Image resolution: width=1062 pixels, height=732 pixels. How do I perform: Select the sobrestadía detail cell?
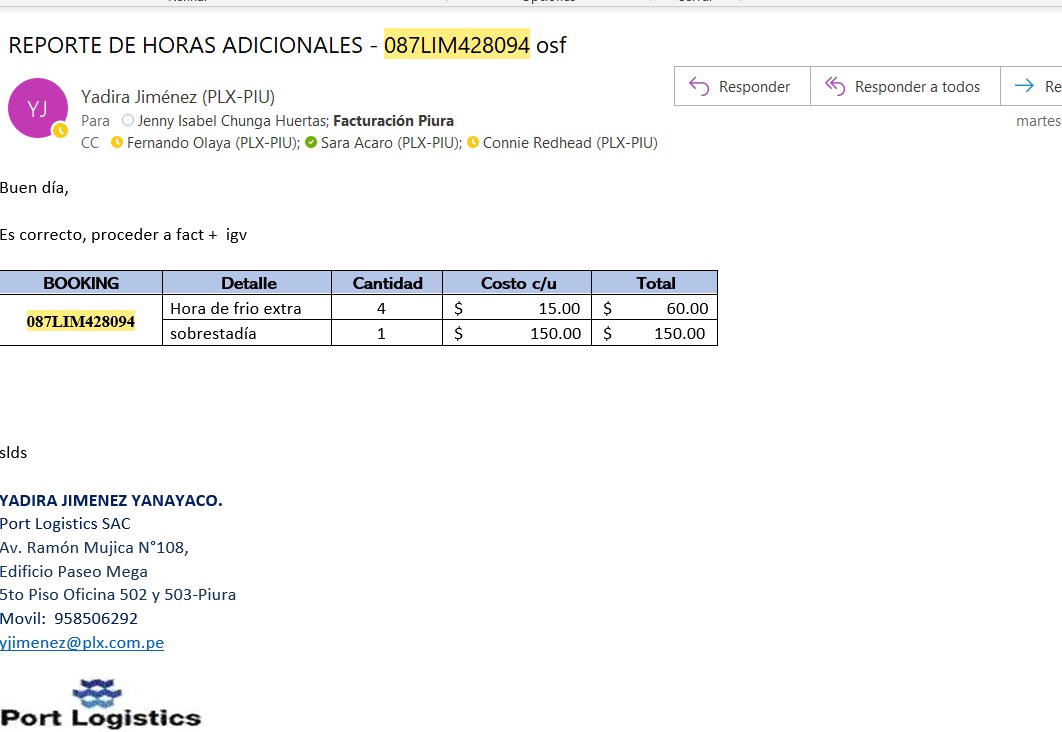[246, 334]
